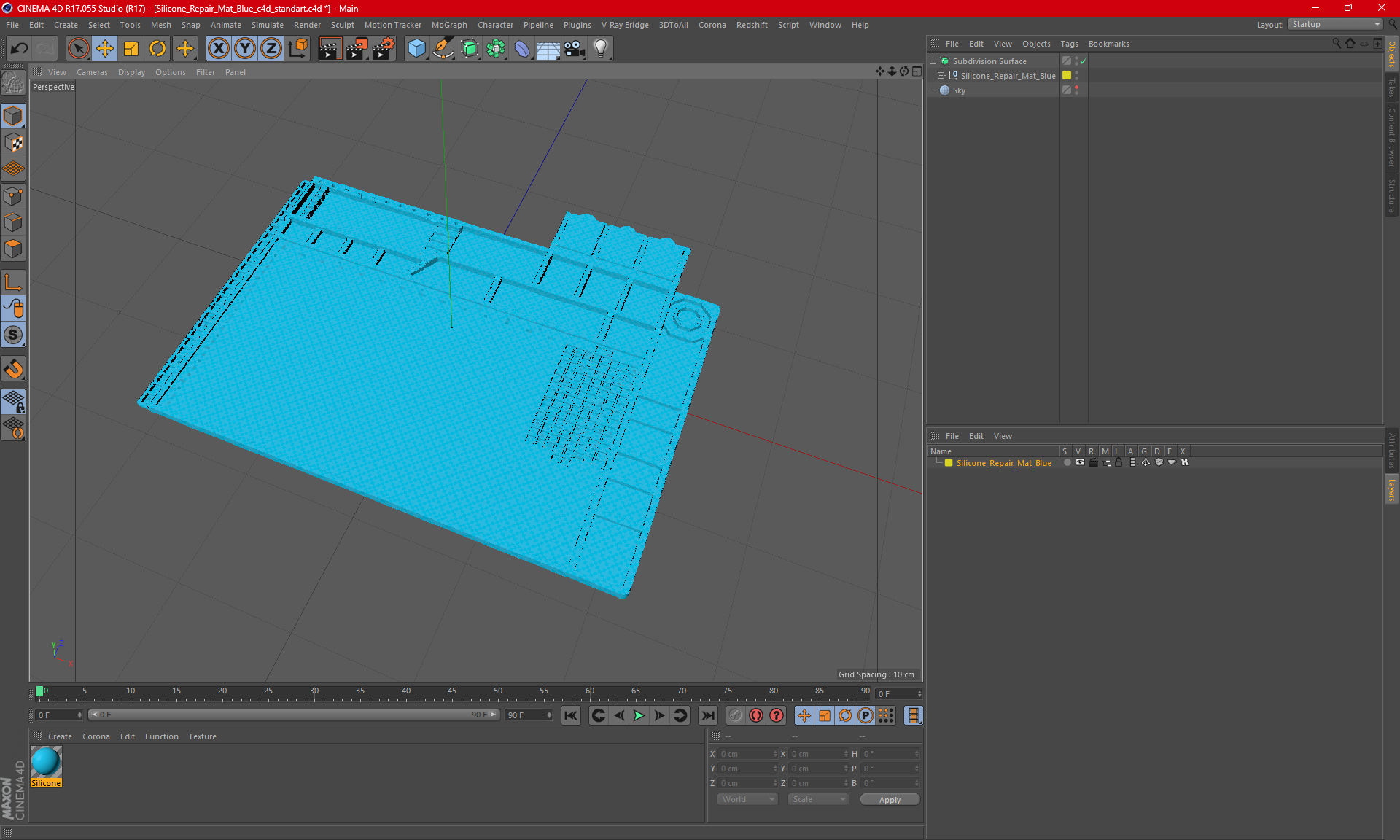Enable Axis mode L icon
This screenshot has width=1400, height=840.
pyautogui.click(x=13, y=282)
